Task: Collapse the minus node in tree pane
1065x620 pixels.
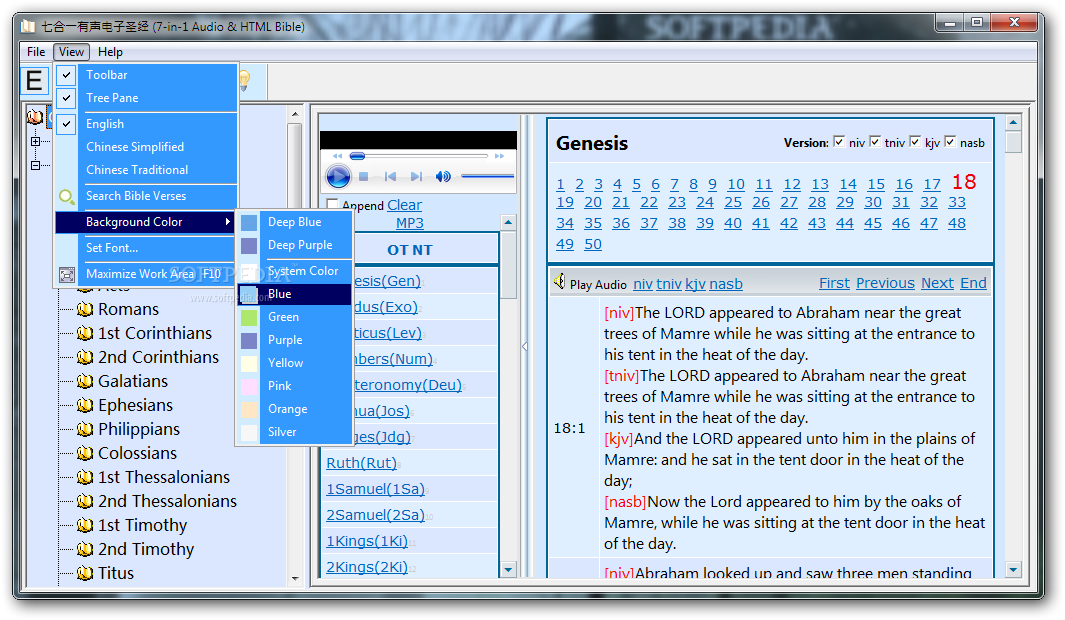Action: 35,165
